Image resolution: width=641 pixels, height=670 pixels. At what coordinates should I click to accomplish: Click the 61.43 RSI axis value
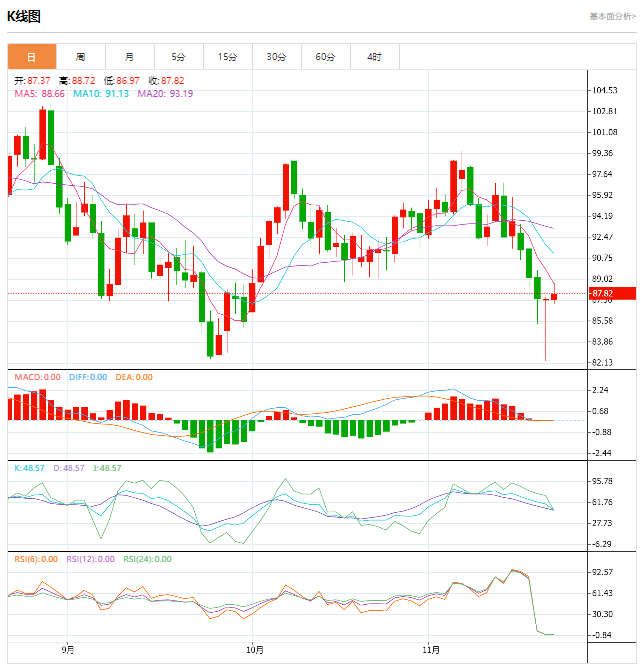click(602, 593)
